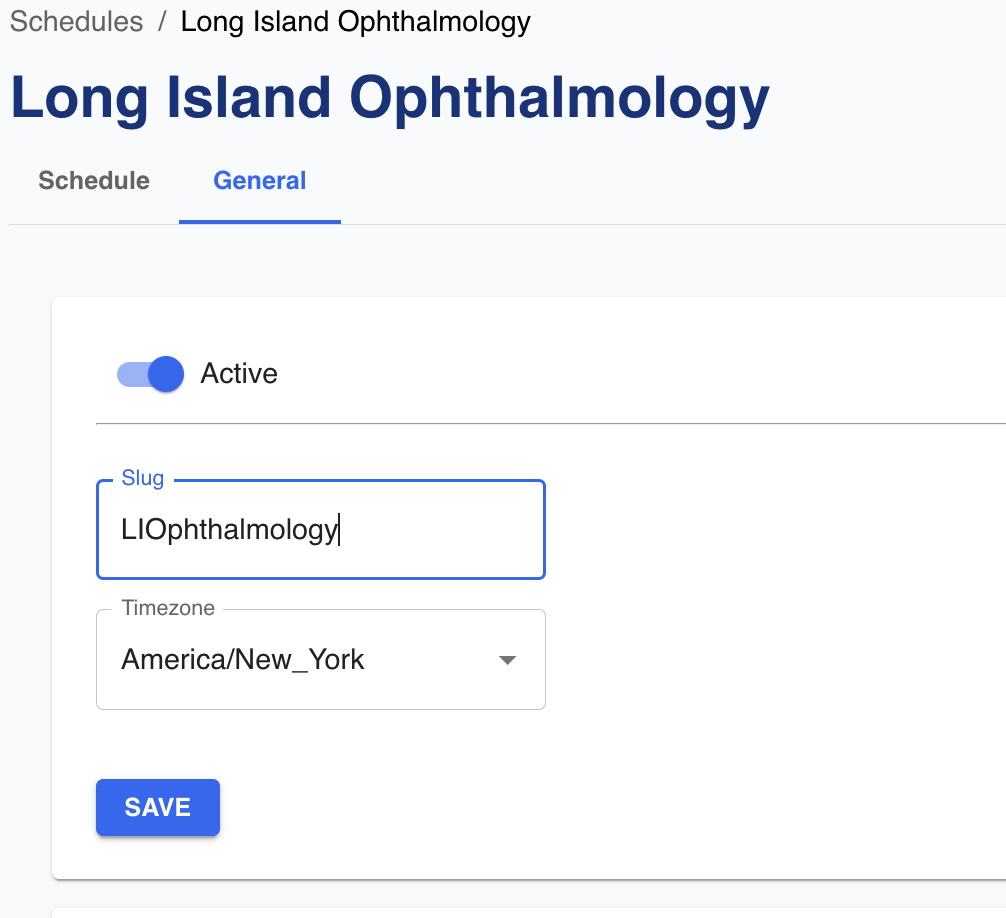Click the breadcrumb slash separator

click(x=162, y=22)
